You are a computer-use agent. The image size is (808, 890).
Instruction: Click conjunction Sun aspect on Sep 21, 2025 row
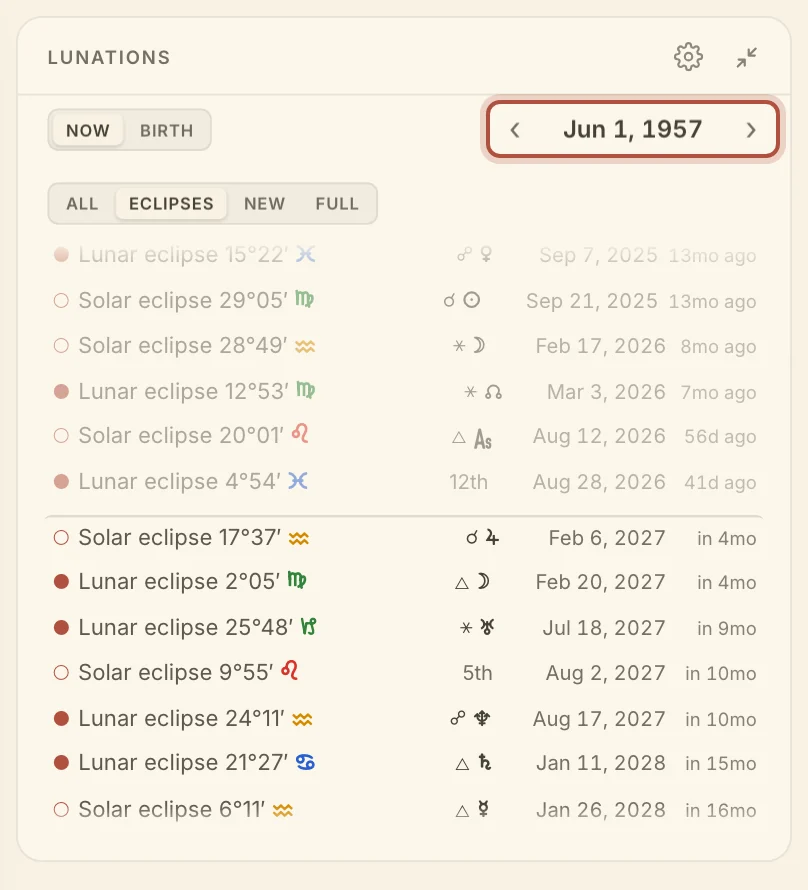(462, 300)
